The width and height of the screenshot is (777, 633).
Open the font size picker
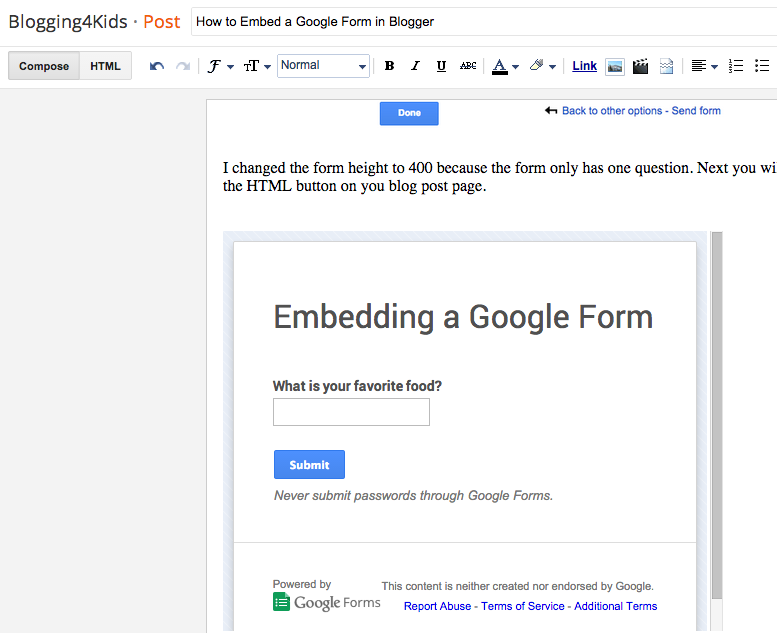click(251, 66)
